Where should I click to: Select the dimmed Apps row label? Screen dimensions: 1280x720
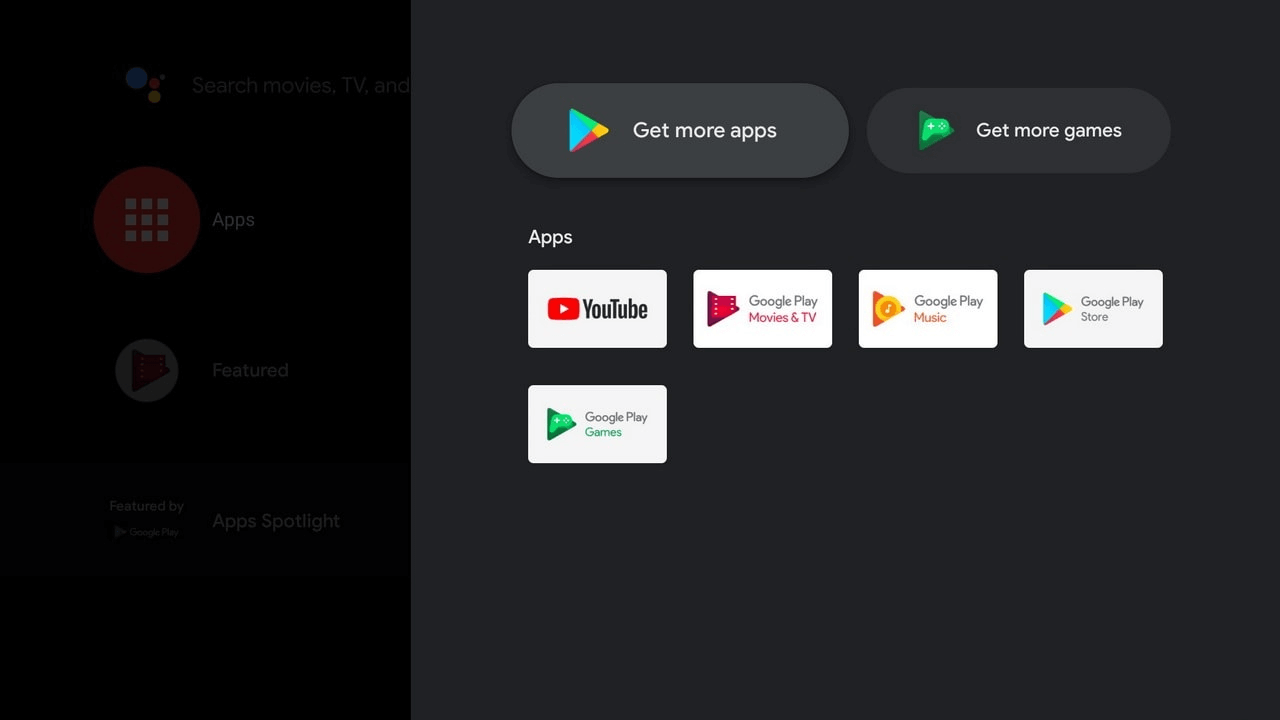pos(233,220)
